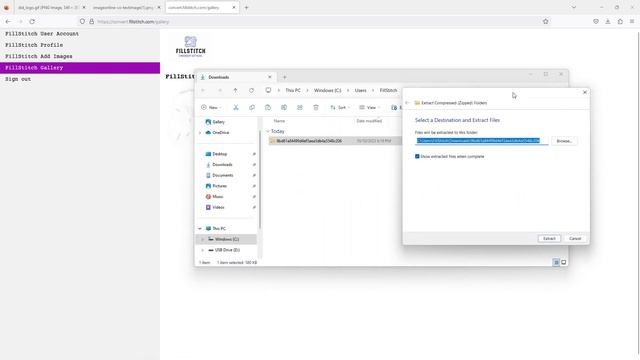640x360 pixels.
Task: Toggle 'Show extracted files when complete' checkbox
Action: (x=417, y=156)
